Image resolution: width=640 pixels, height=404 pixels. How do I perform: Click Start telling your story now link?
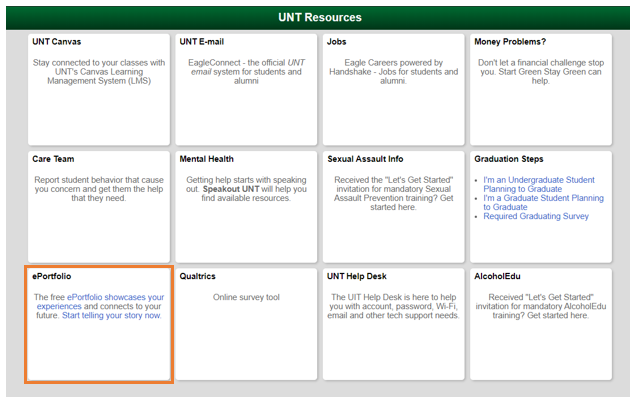112,315
